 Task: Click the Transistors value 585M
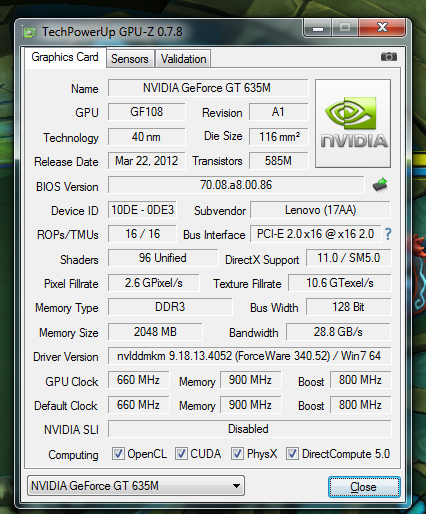pyautogui.click(x=278, y=161)
